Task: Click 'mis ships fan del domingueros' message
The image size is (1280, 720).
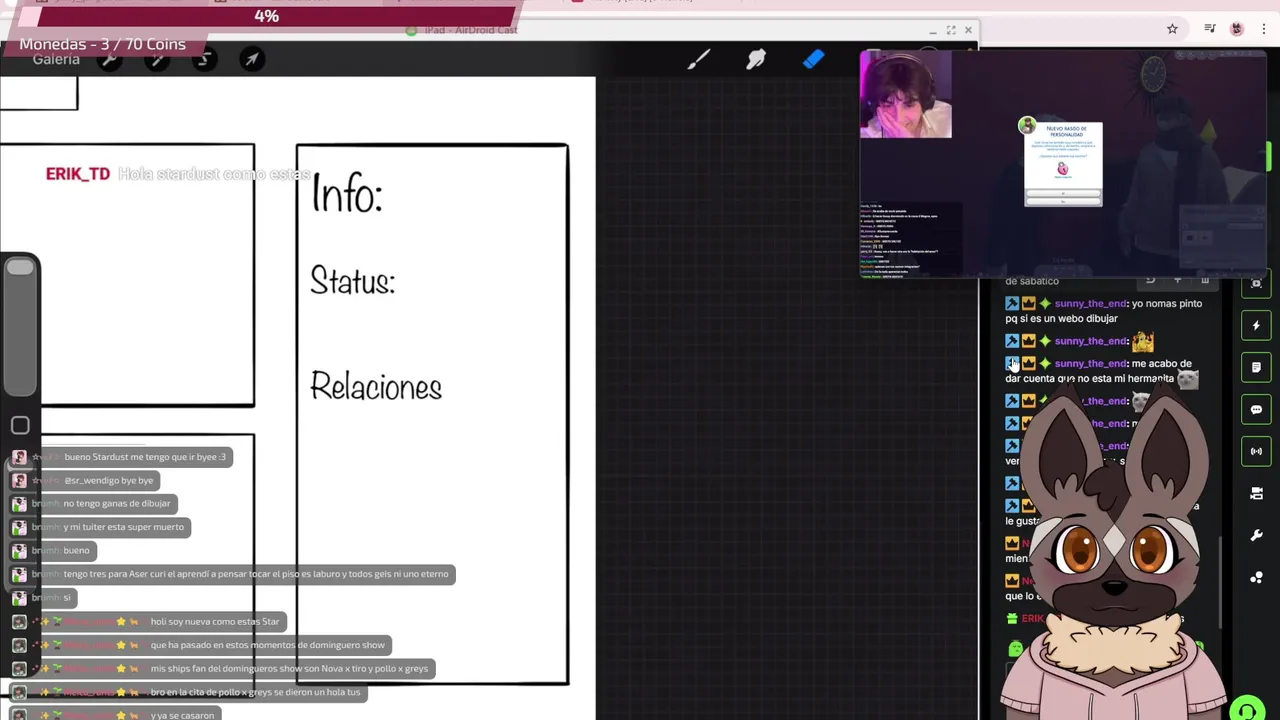Action: (289, 669)
